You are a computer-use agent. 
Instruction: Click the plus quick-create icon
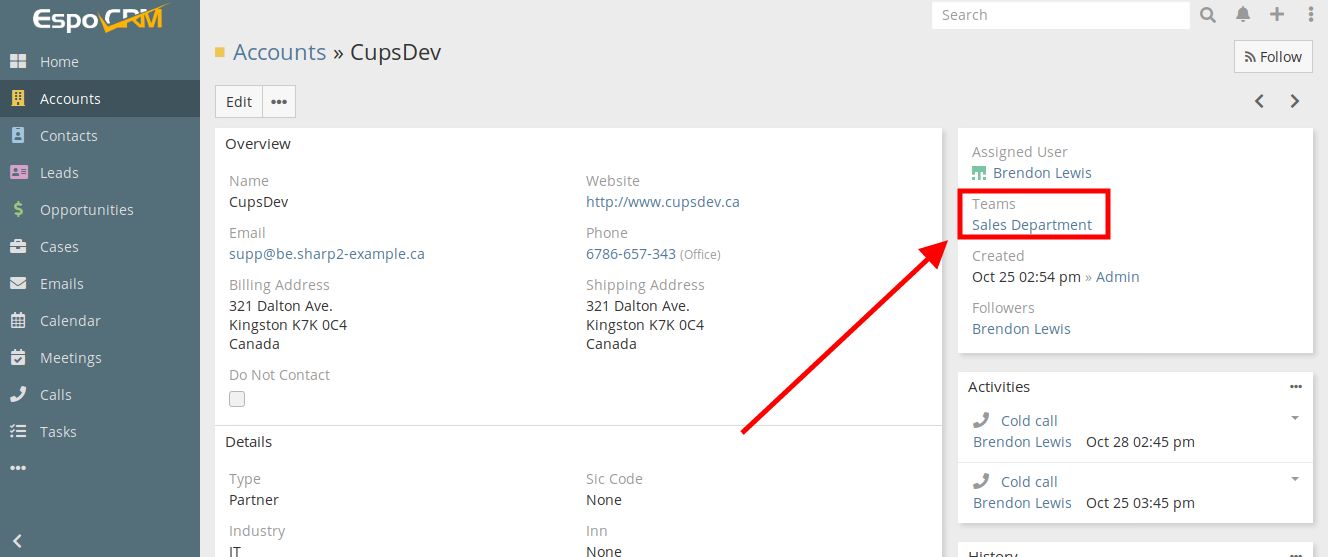(1277, 15)
